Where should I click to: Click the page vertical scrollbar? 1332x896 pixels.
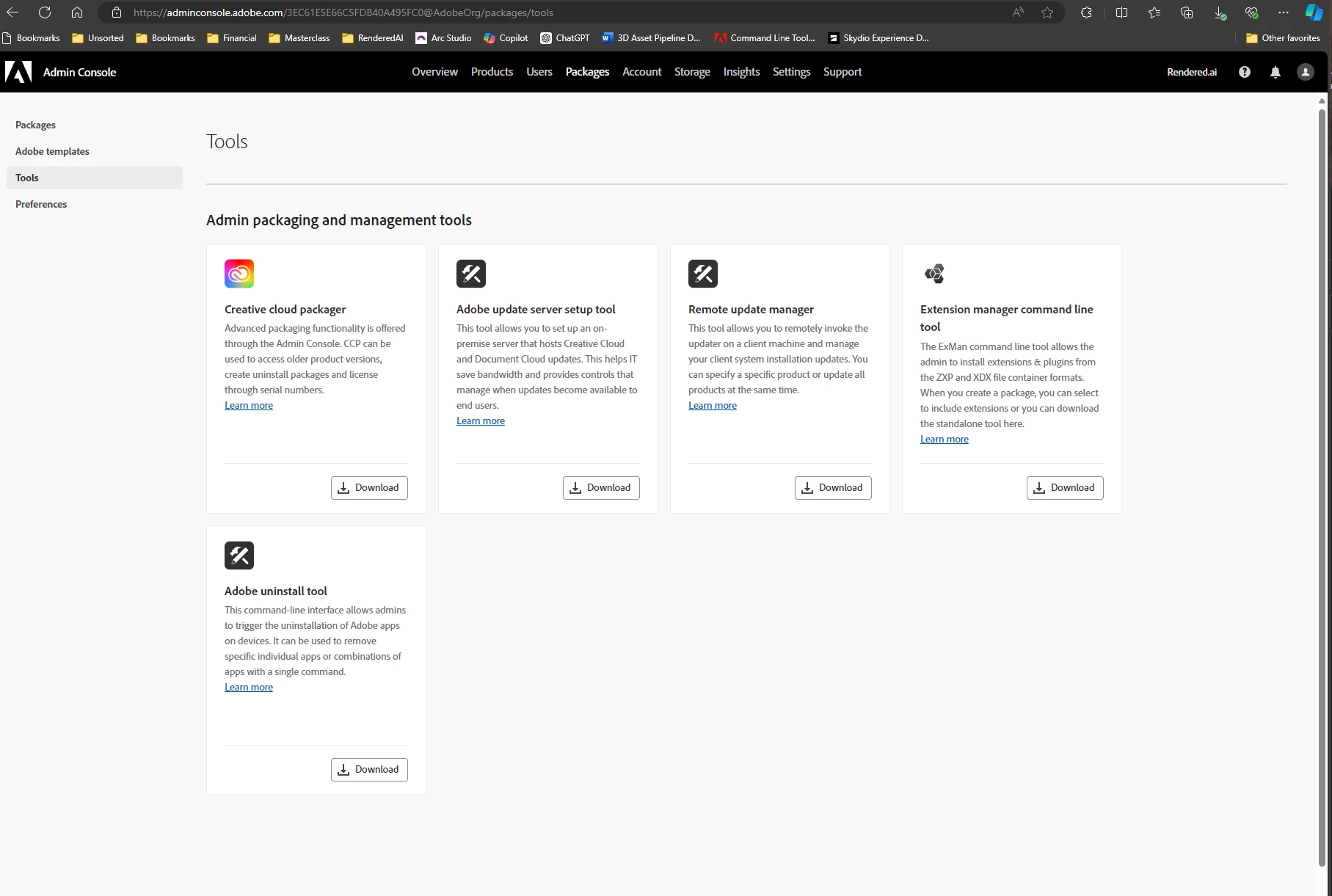point(1322,487)
